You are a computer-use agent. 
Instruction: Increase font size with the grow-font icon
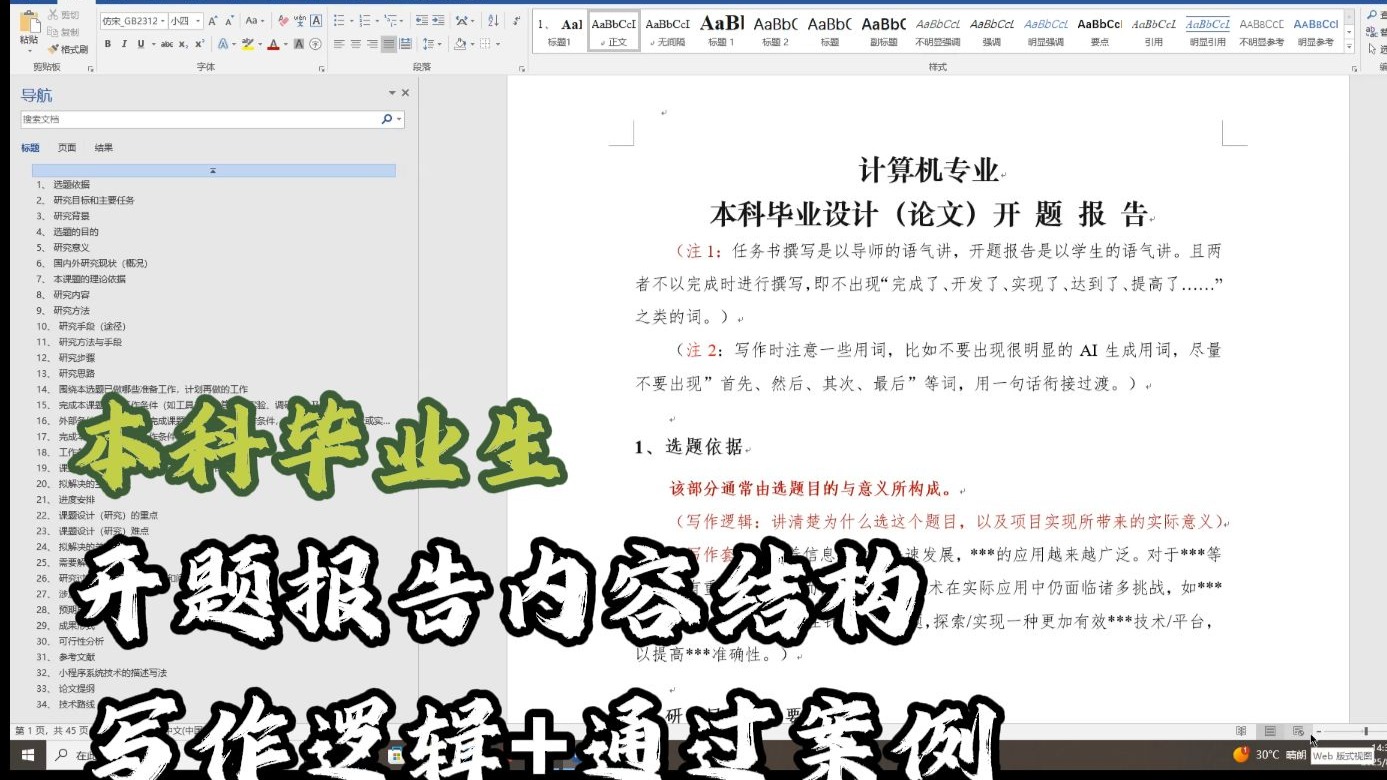coord(213,21)
